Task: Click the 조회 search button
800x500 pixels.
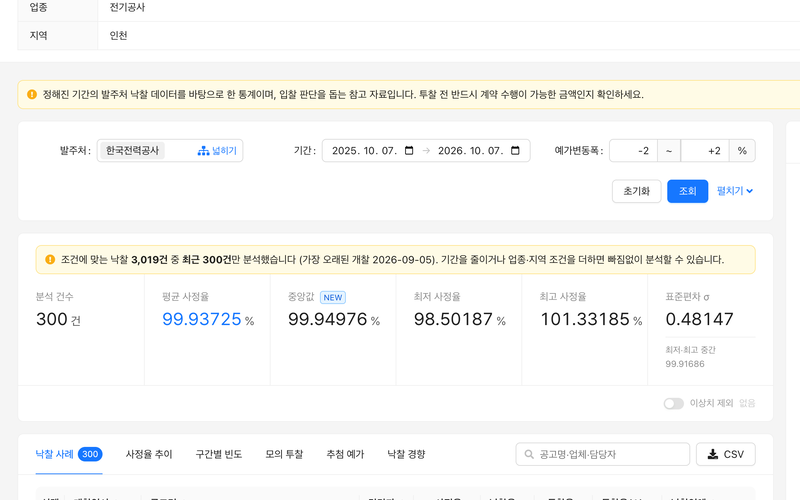Action: click(x=687, y=191)
